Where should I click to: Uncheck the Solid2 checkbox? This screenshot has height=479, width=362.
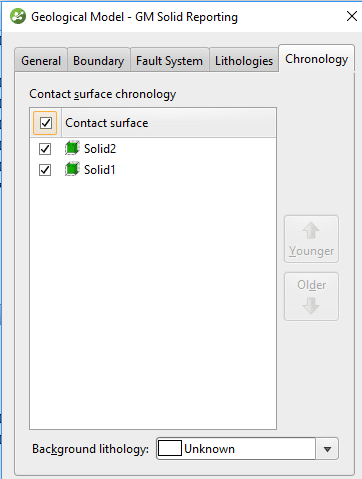click(x=45, y=149)
